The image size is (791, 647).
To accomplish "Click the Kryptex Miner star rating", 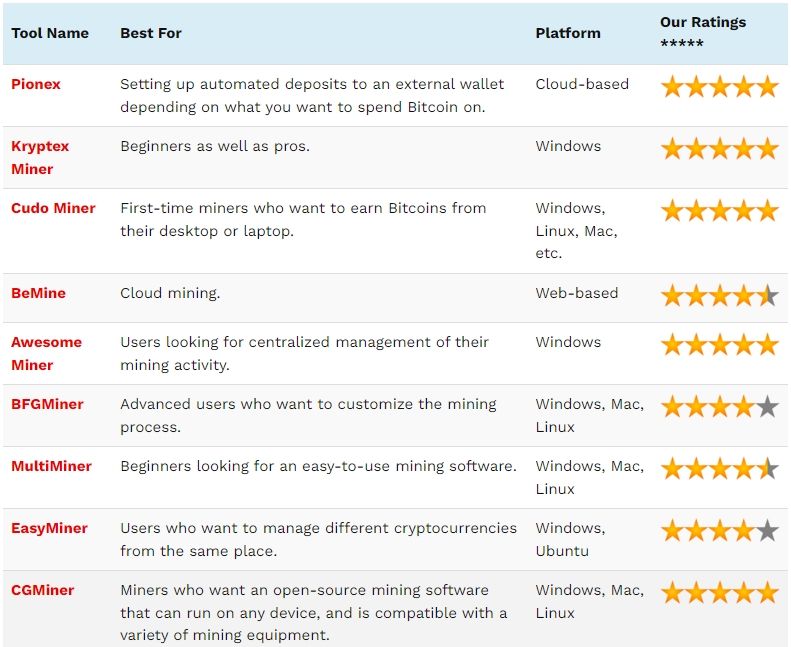I will coord(719,148).
